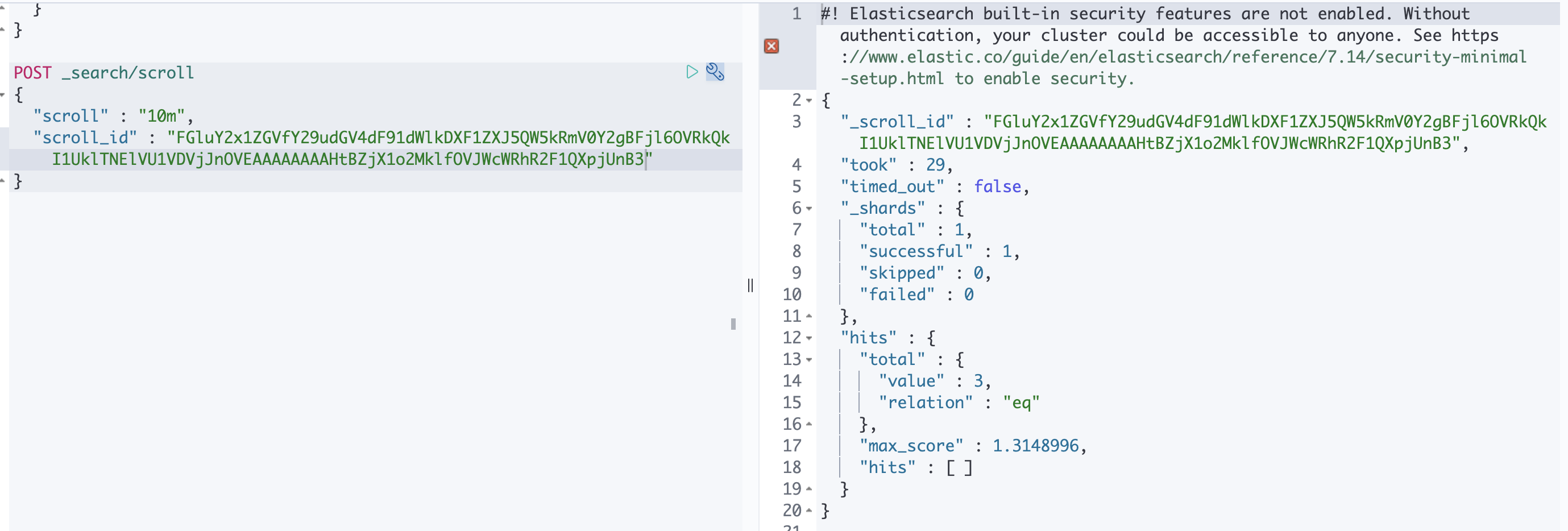Click the "max_score" value 1.3148996
The width and height of the screenshot is (1568, 531).
point(1035,446)
